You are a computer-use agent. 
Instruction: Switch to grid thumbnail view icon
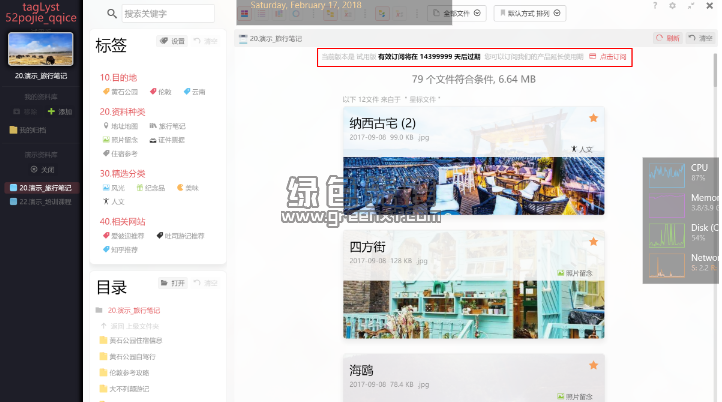(245, 14)
